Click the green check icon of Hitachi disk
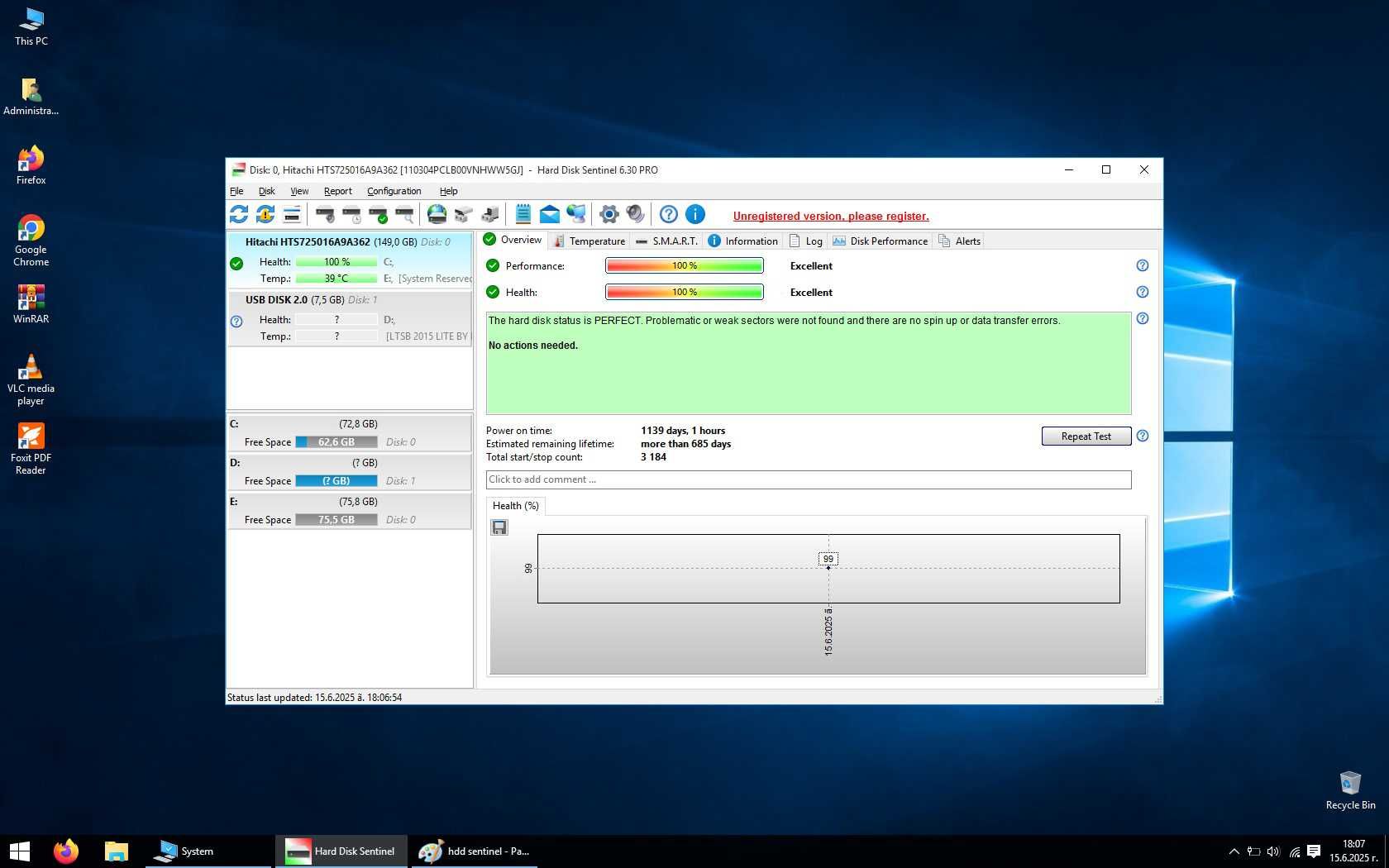Viewport: 1389px width, 868px height. pos(236,264)
